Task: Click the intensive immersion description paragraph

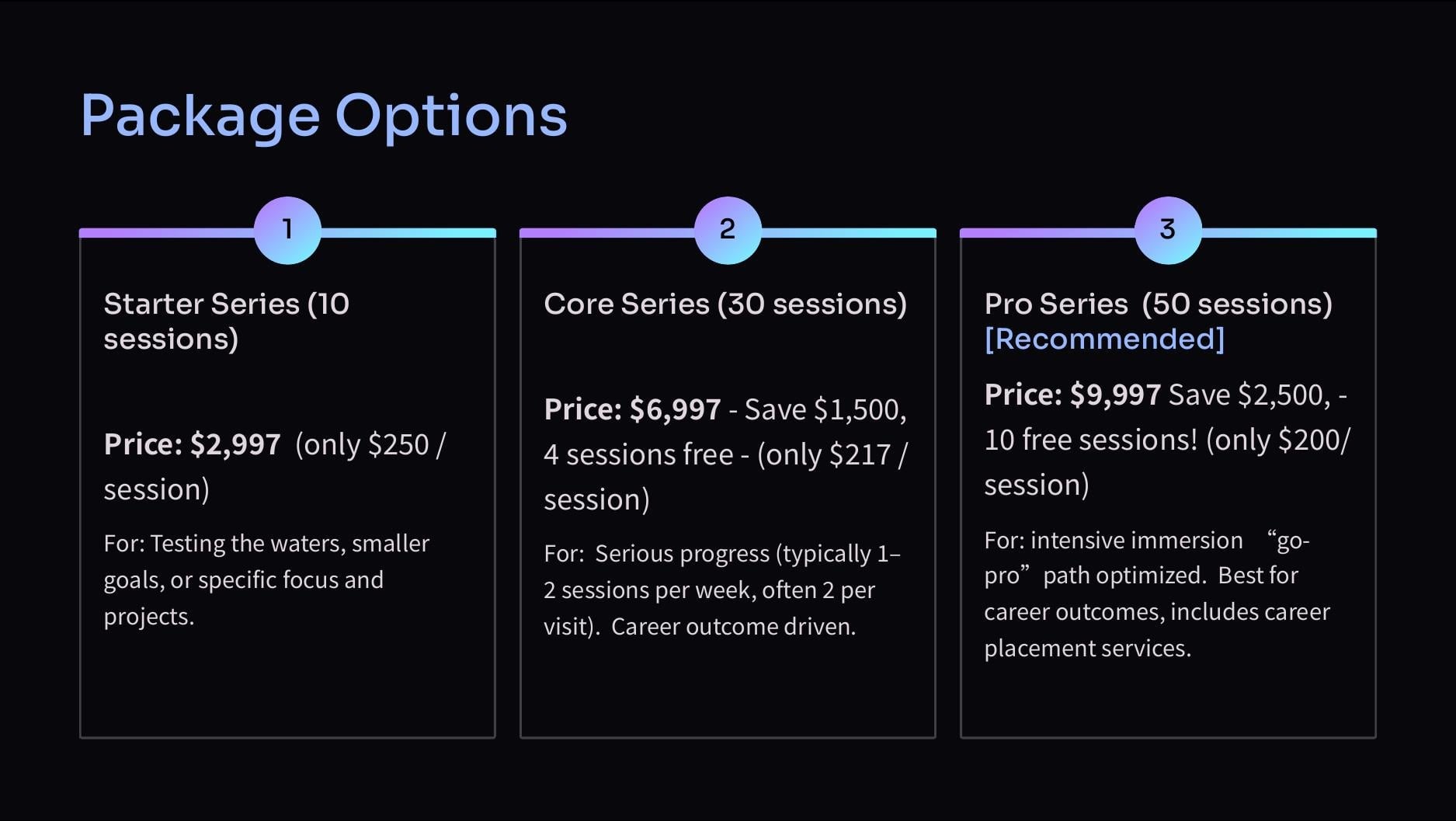Action: (x=1157, y=594)
